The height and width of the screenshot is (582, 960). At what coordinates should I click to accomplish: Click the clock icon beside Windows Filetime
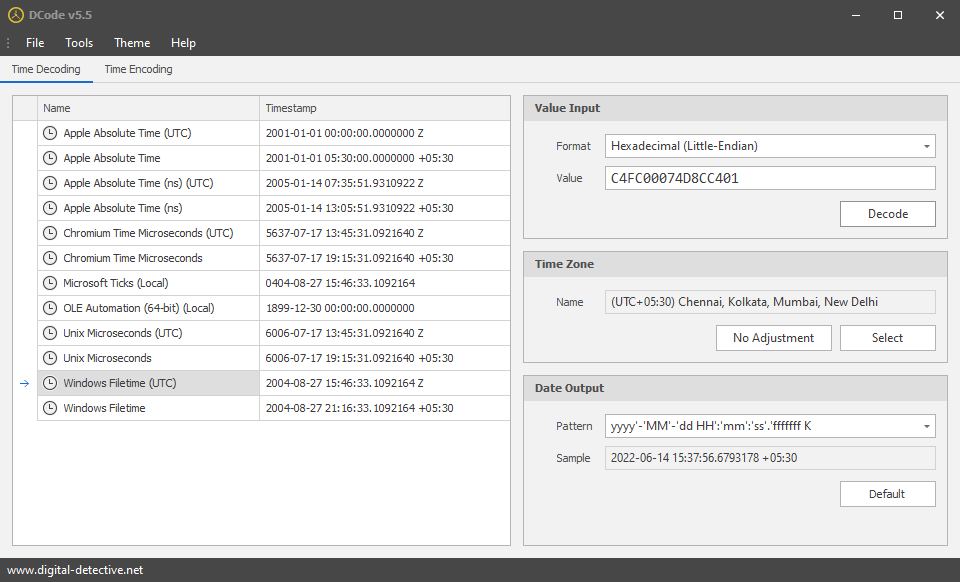point(50,408)
